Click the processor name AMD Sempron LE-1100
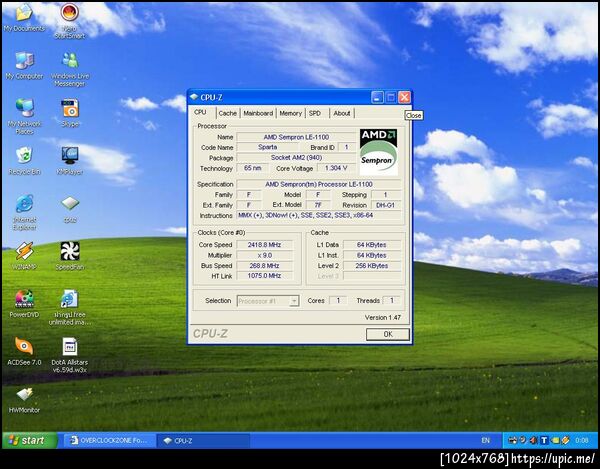 click(x=296, y=137)
